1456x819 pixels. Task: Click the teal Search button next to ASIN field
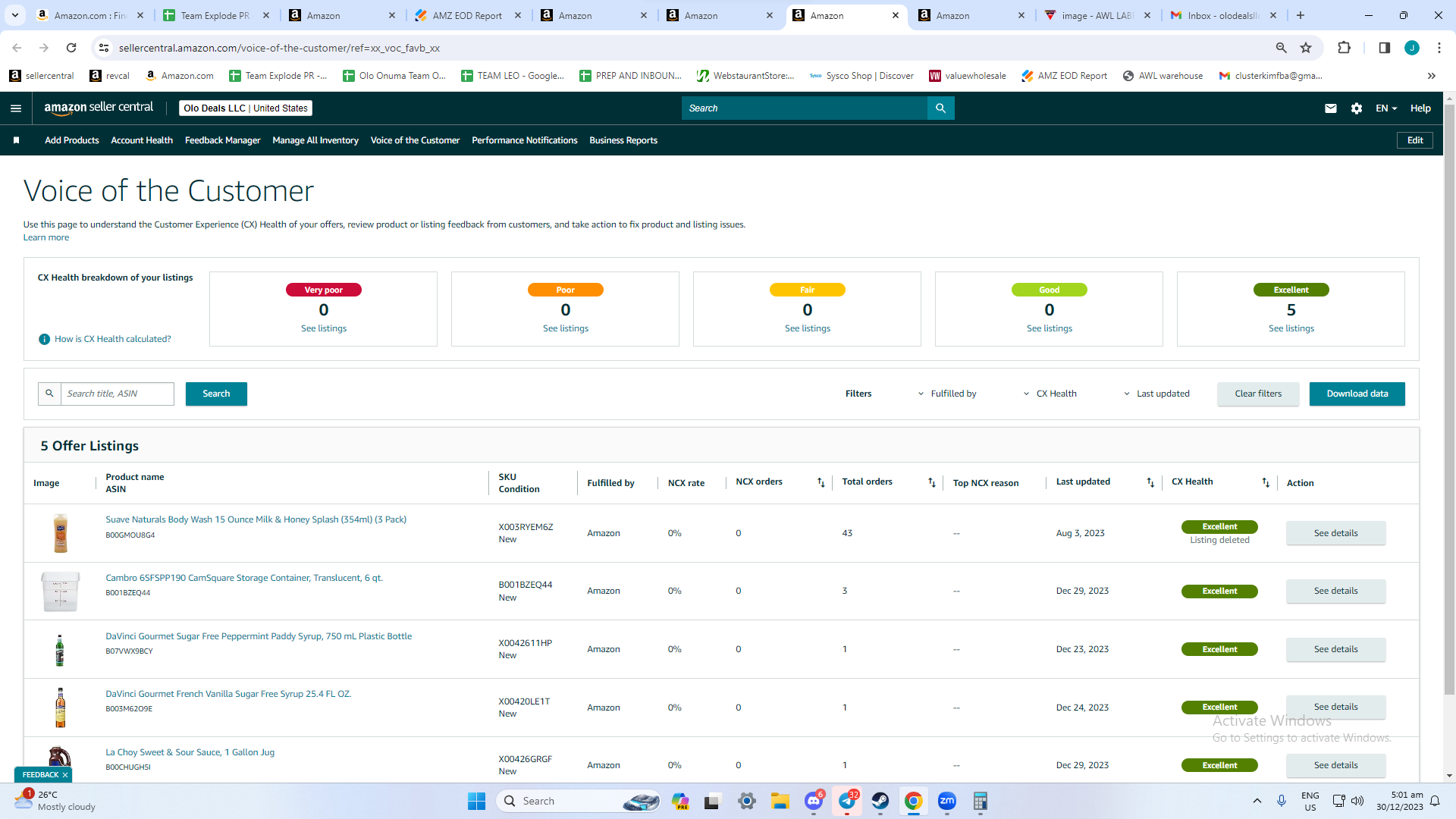(x=216, y=394)
